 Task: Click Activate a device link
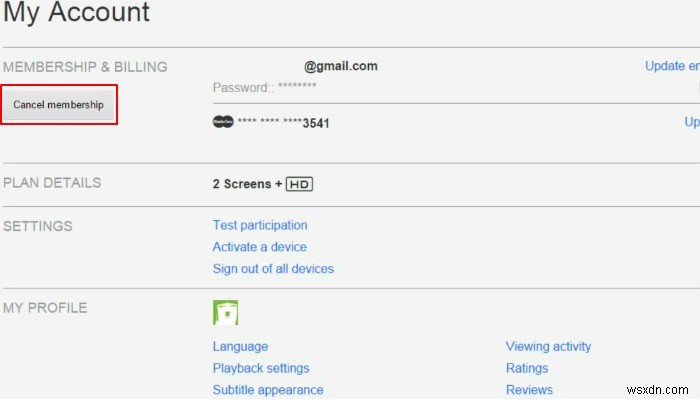[260, 247]
